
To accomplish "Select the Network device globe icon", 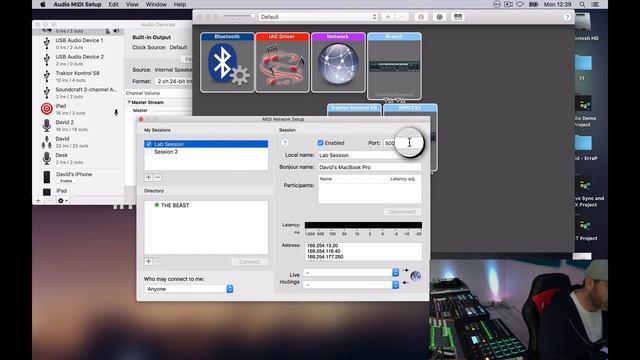I will pyautogui.click(x=338, y=62).
